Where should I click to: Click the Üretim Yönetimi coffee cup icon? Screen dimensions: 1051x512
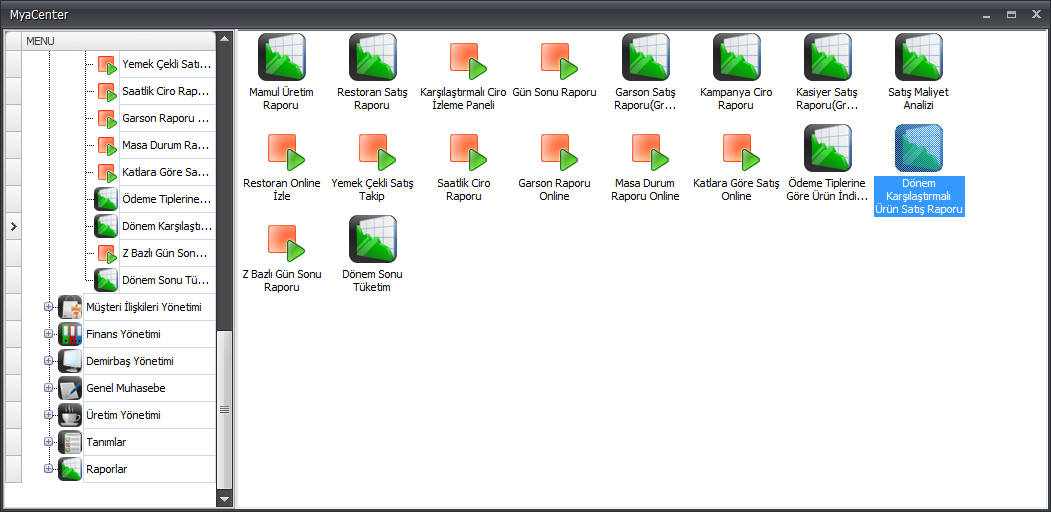[70, 415]
